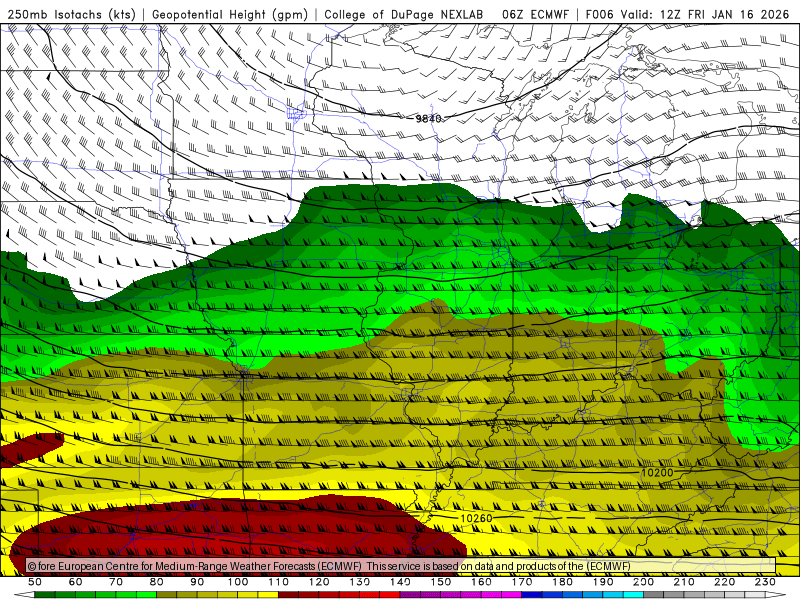800x600 pixels.
Task: Click the dark green color bar swatch below 50
Action: pyautogui.click(x=45, y=595)
